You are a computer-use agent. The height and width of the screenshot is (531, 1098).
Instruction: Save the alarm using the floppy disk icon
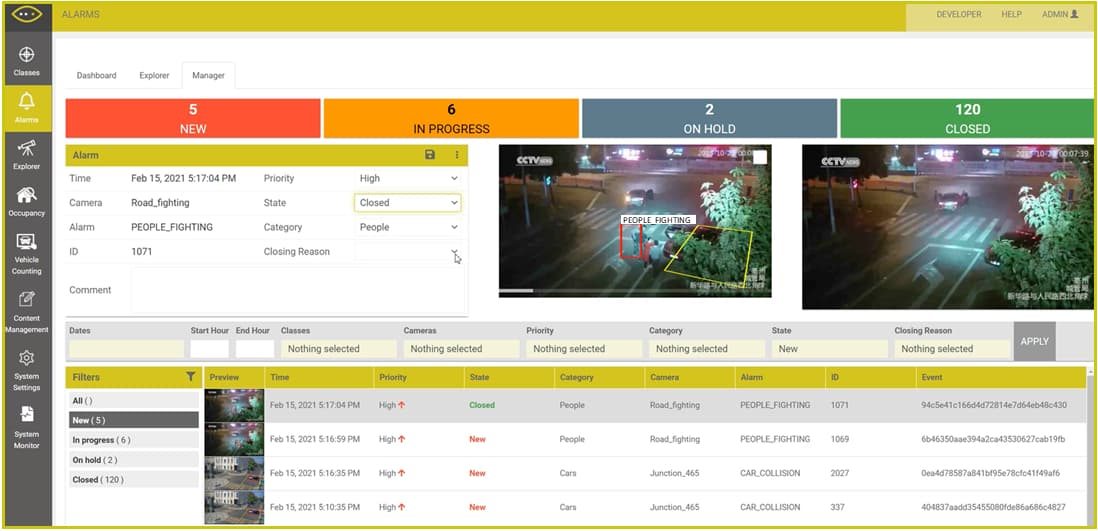pos(430,155)
